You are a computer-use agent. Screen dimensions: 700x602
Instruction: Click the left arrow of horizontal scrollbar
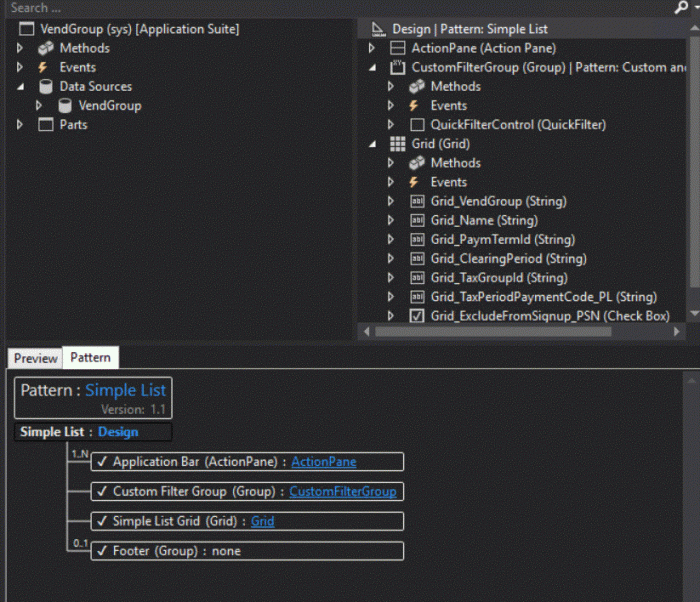point(367,332)
